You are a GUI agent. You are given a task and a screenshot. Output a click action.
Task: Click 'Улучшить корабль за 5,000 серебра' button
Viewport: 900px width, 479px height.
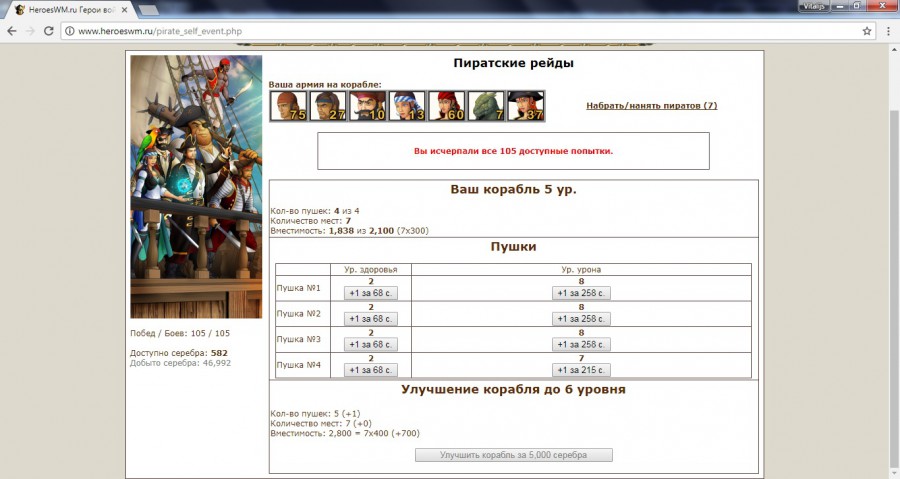tap(514, 455)
